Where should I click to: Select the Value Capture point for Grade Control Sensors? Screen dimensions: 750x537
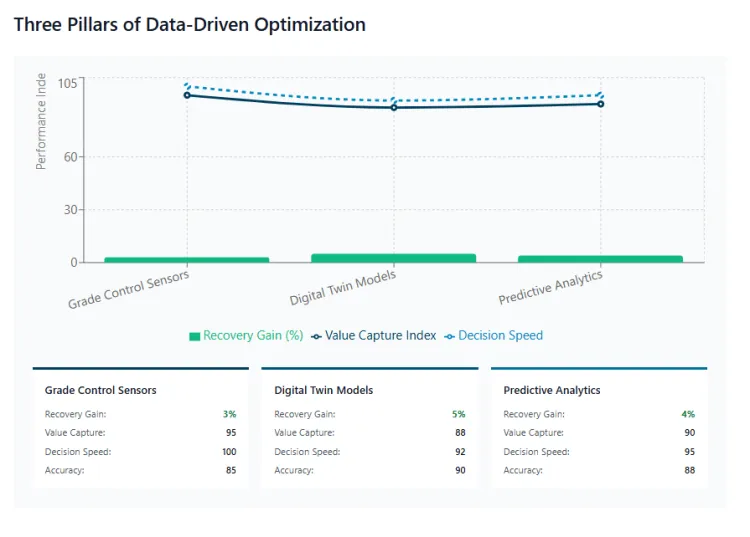187,95
